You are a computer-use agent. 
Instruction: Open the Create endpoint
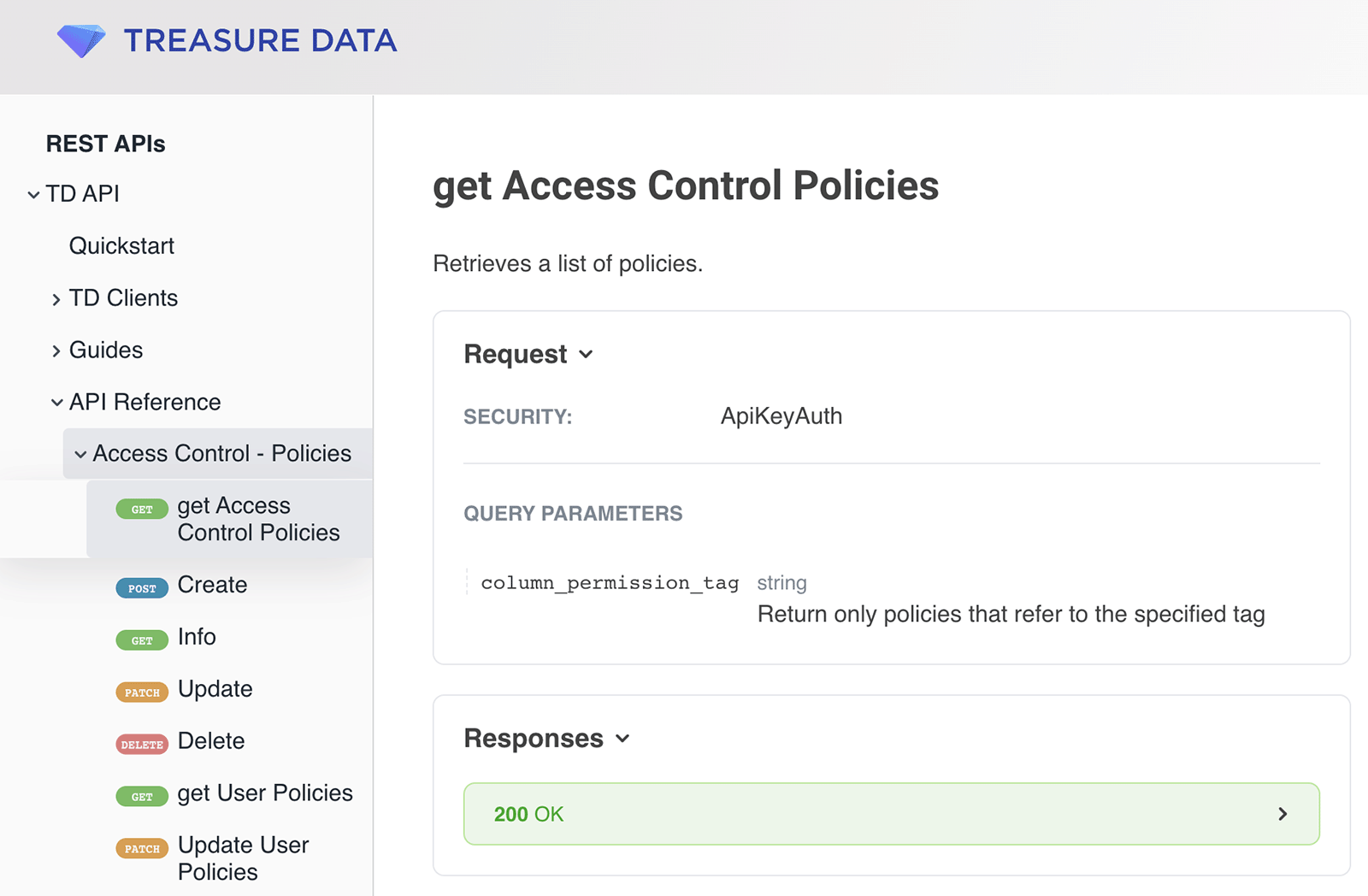212,585
